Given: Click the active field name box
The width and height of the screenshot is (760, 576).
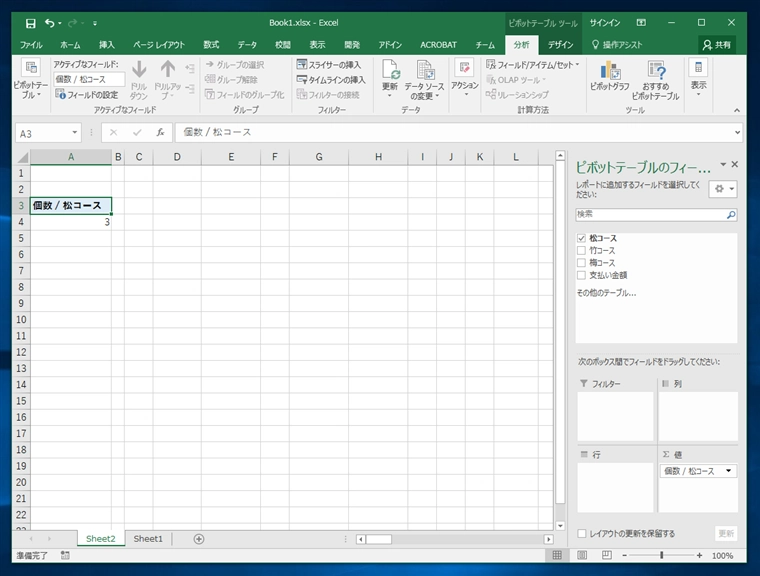Looking at the screenshot, I should coord(89,79).
